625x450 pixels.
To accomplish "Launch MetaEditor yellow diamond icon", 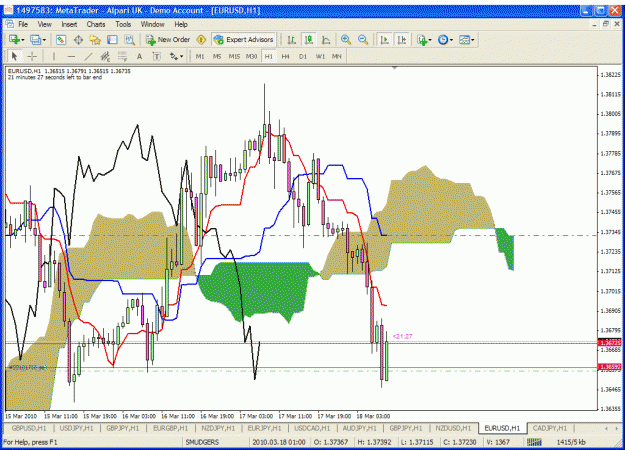I will [201, 40].
